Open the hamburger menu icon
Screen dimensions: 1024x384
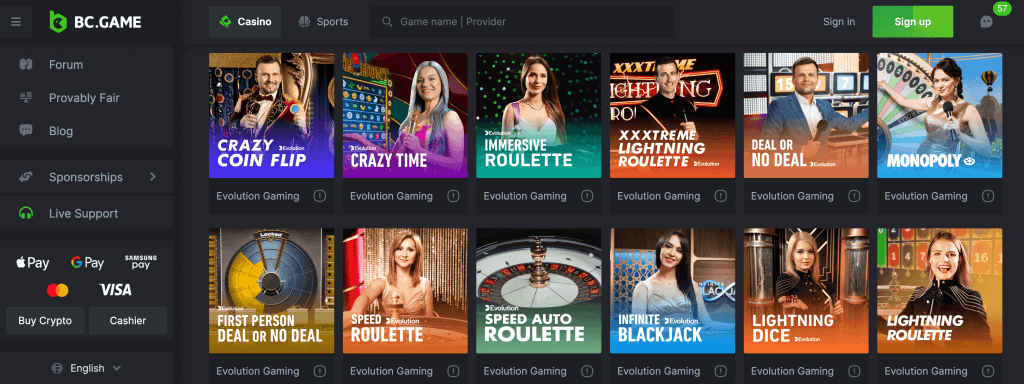click(16, 22)
